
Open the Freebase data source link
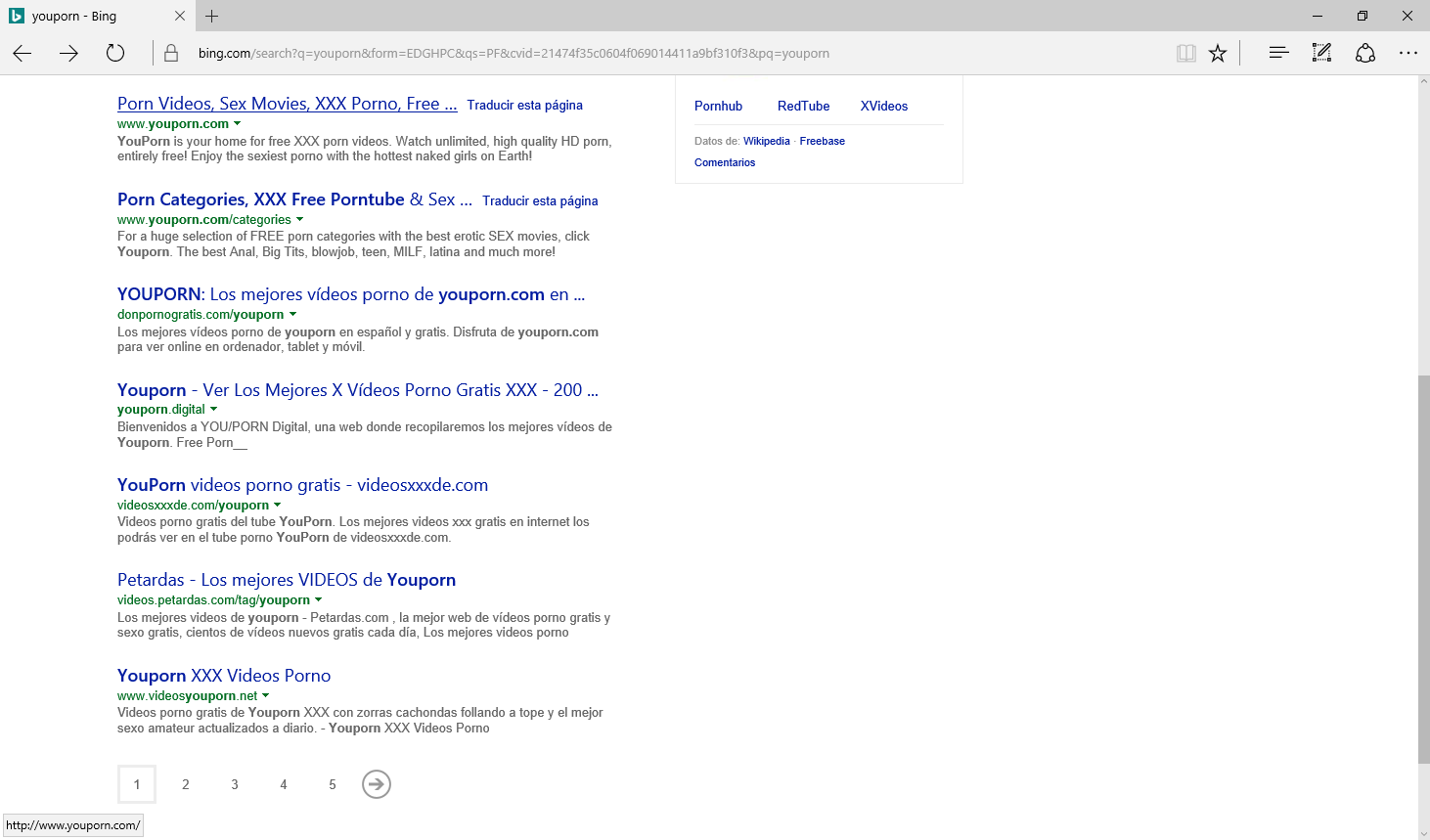coord(822,141)
